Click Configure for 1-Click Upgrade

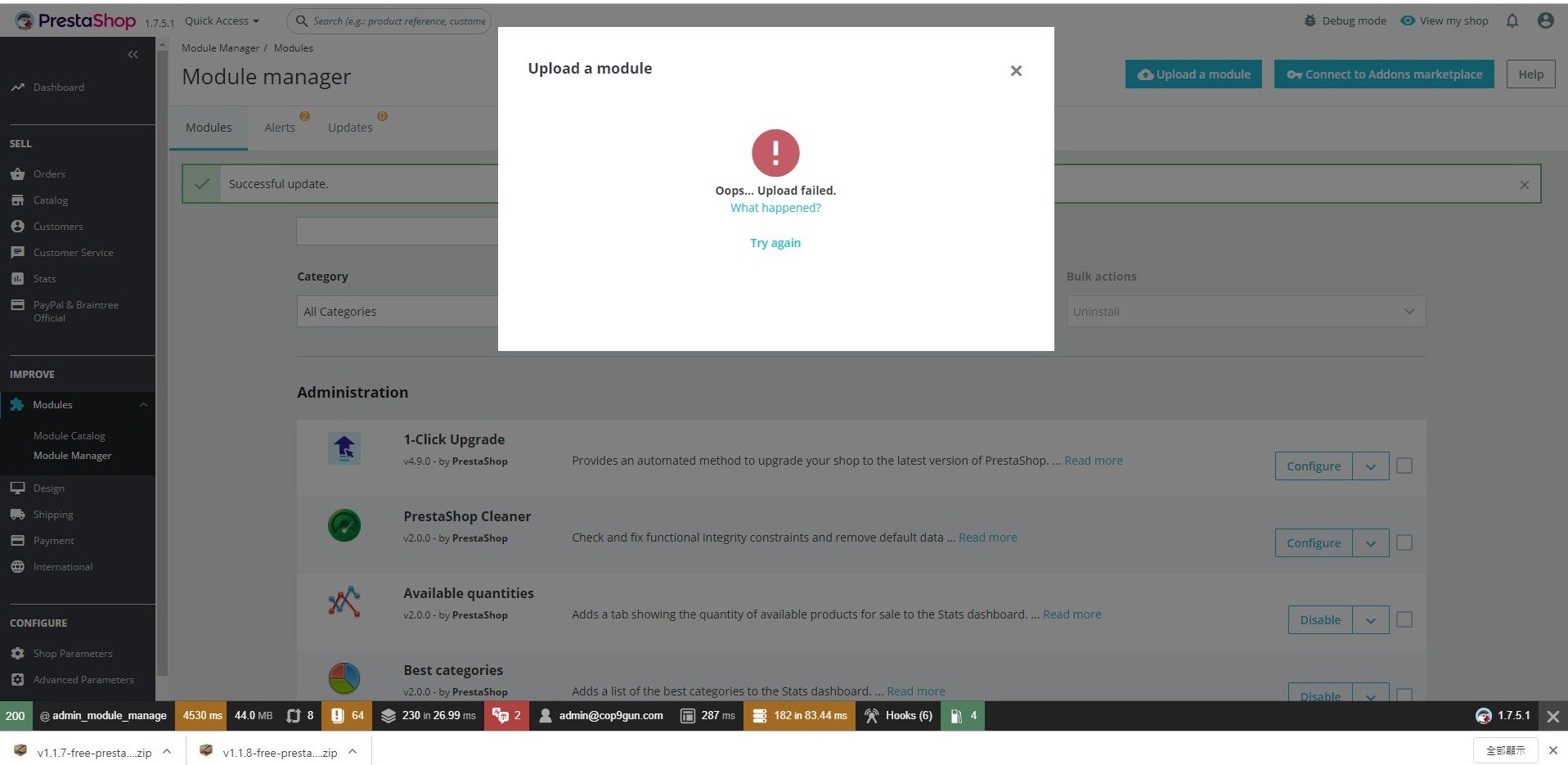click(1314, 466)
